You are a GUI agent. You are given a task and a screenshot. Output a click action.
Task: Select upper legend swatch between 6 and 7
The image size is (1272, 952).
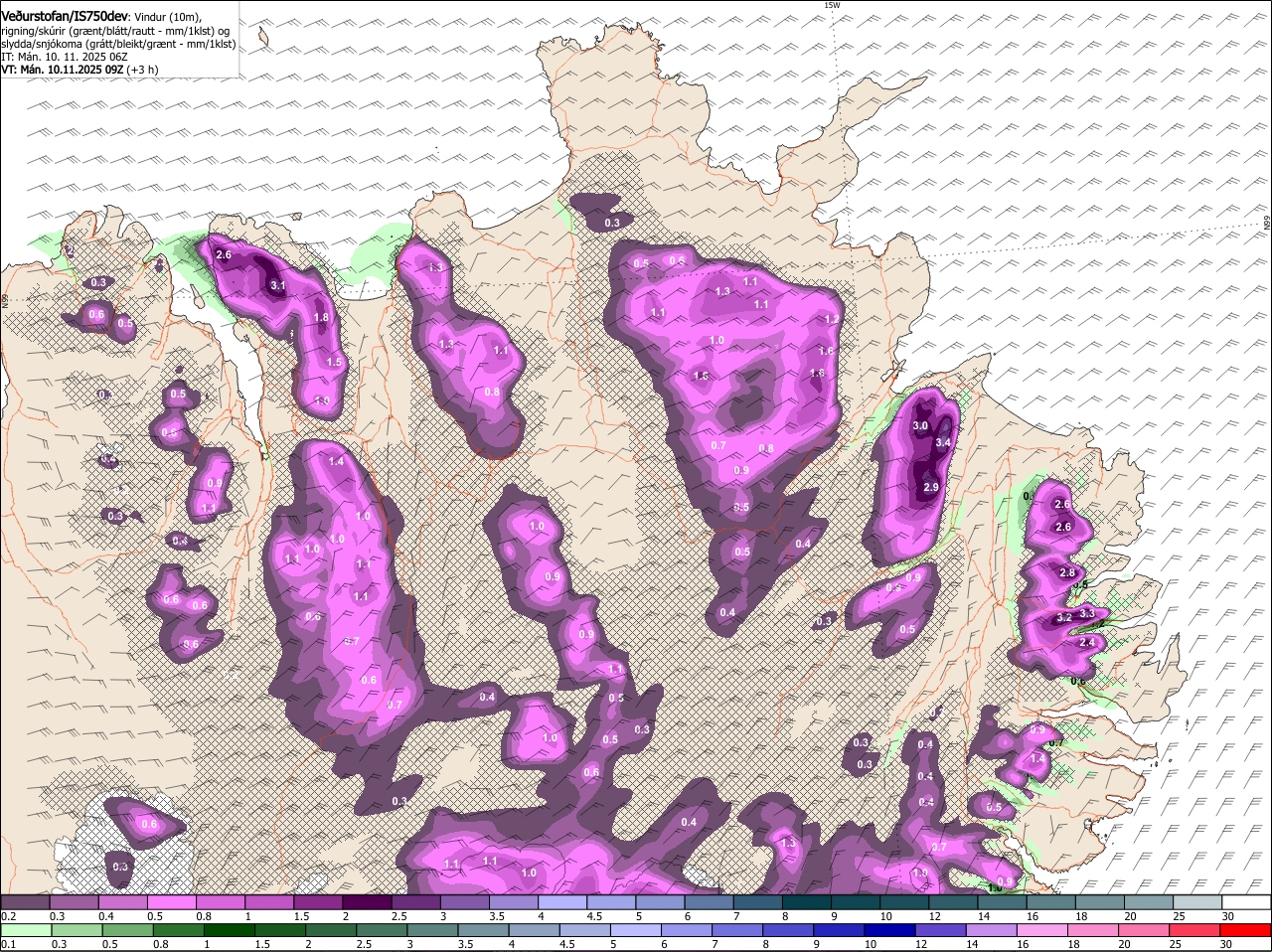(x=710, y=901)
